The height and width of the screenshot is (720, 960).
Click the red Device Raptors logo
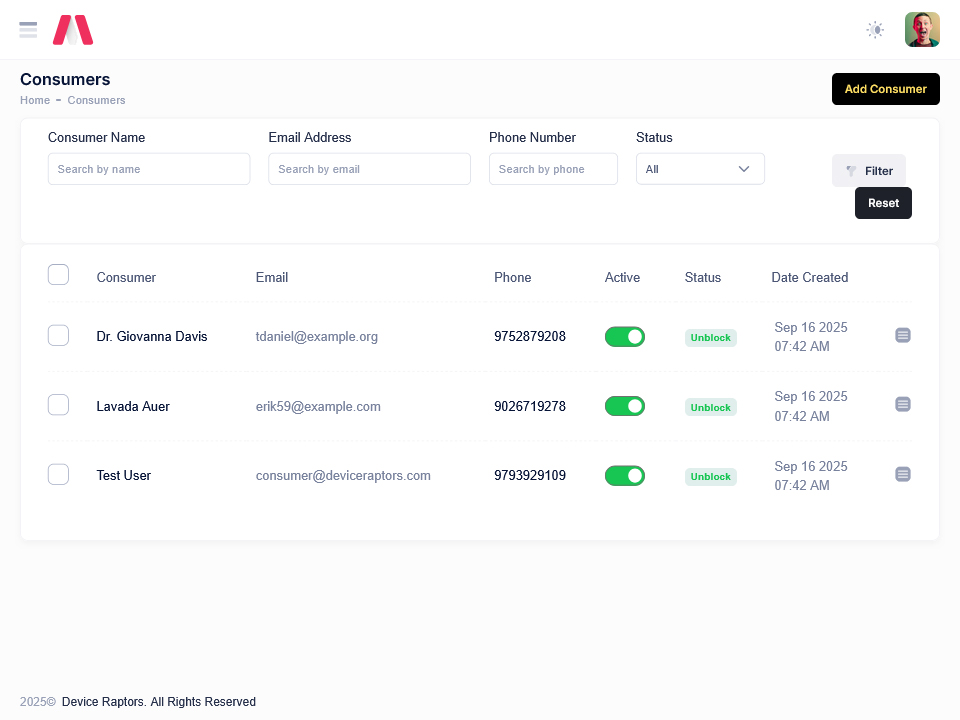[73, 30]
